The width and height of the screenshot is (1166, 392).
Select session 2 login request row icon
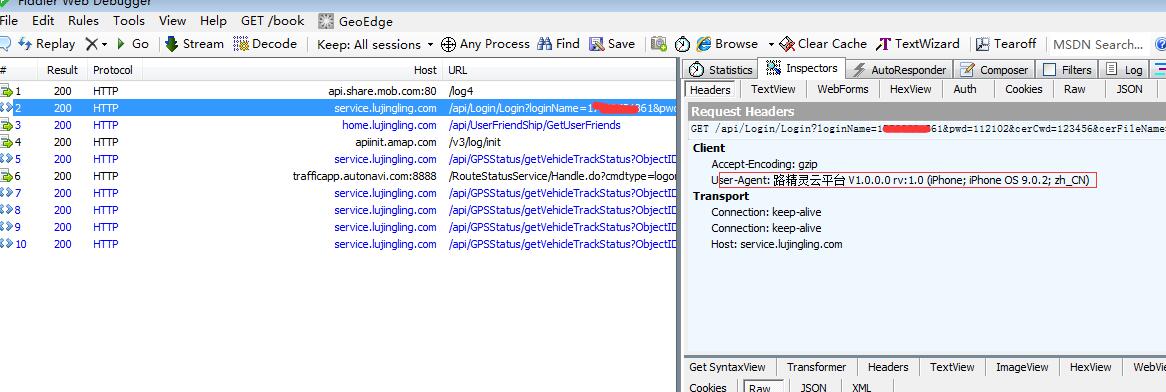pos(7,109)
